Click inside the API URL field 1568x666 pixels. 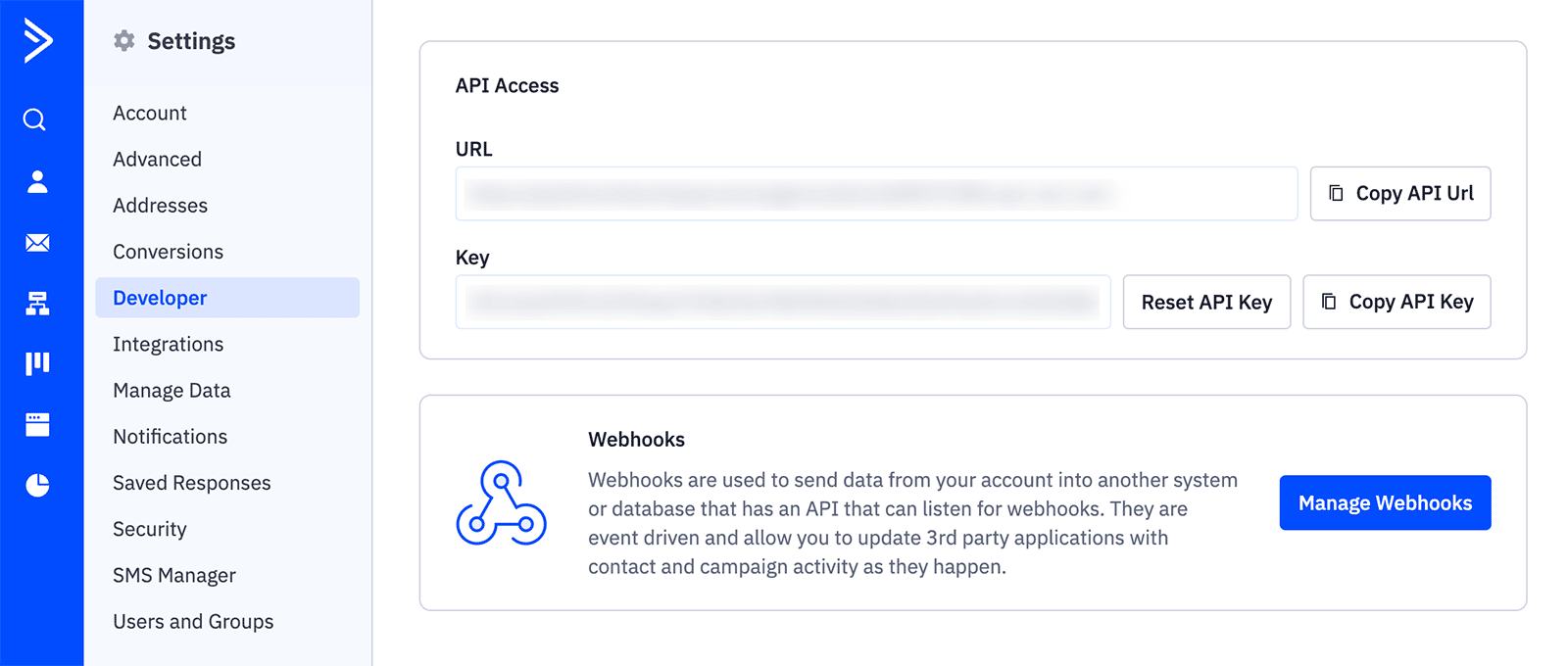pyautogui.click(x=877, y=193)
